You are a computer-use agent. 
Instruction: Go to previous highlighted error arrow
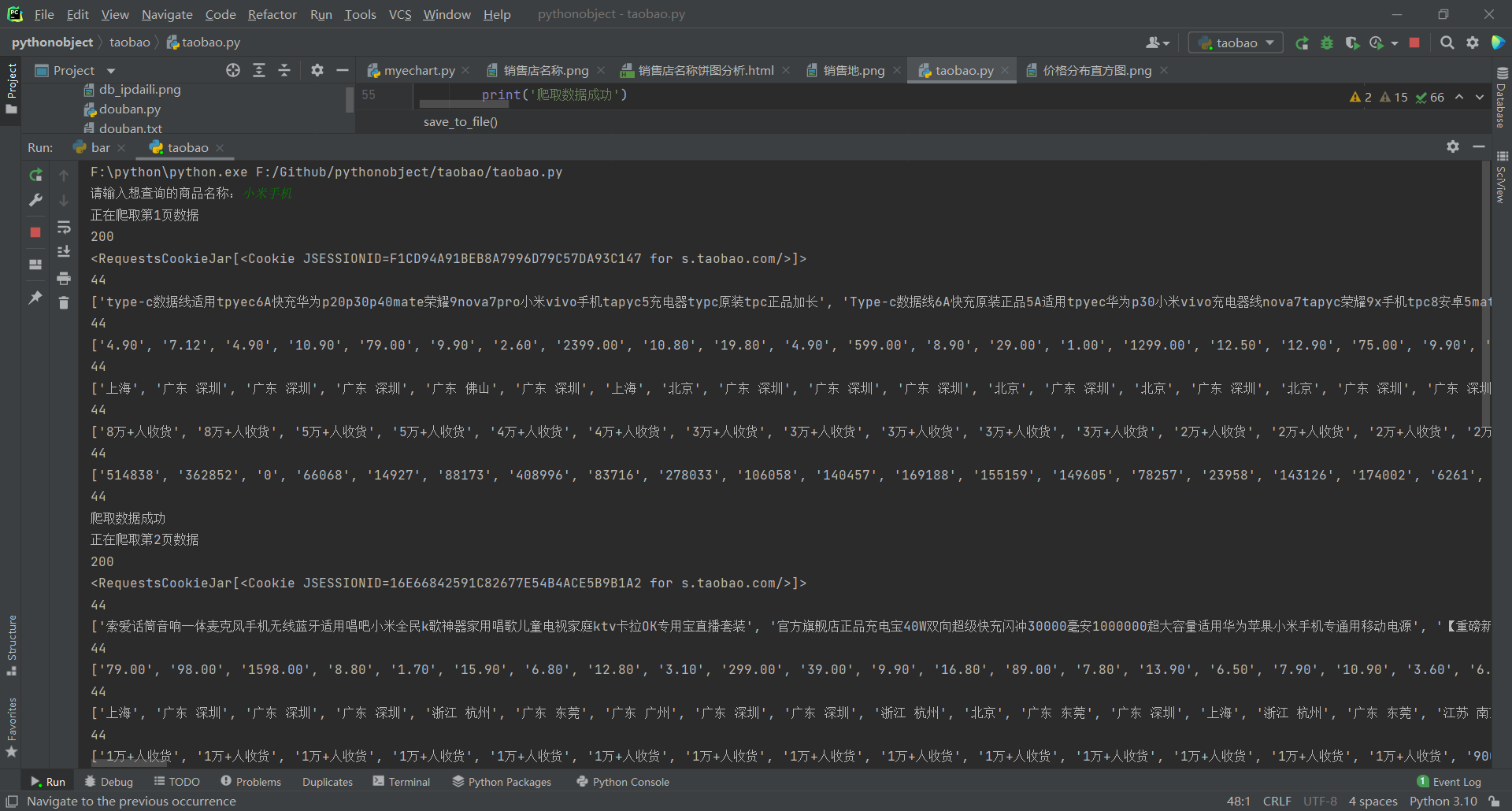[x=1459, y=97]
